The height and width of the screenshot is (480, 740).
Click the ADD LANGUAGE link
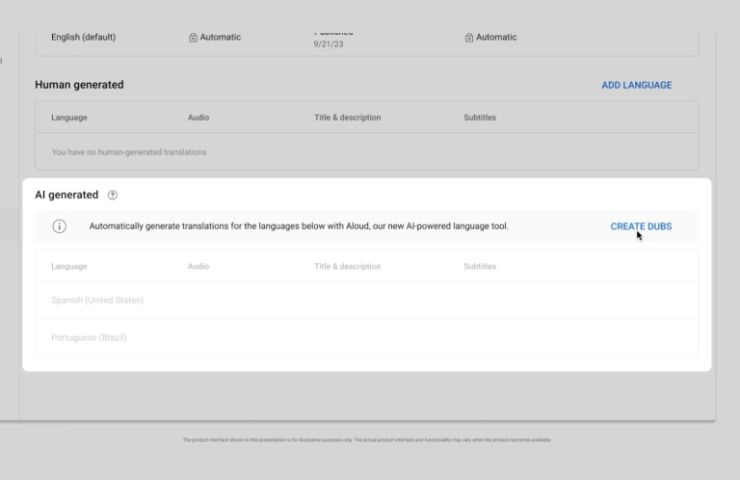tap(636, 85)
